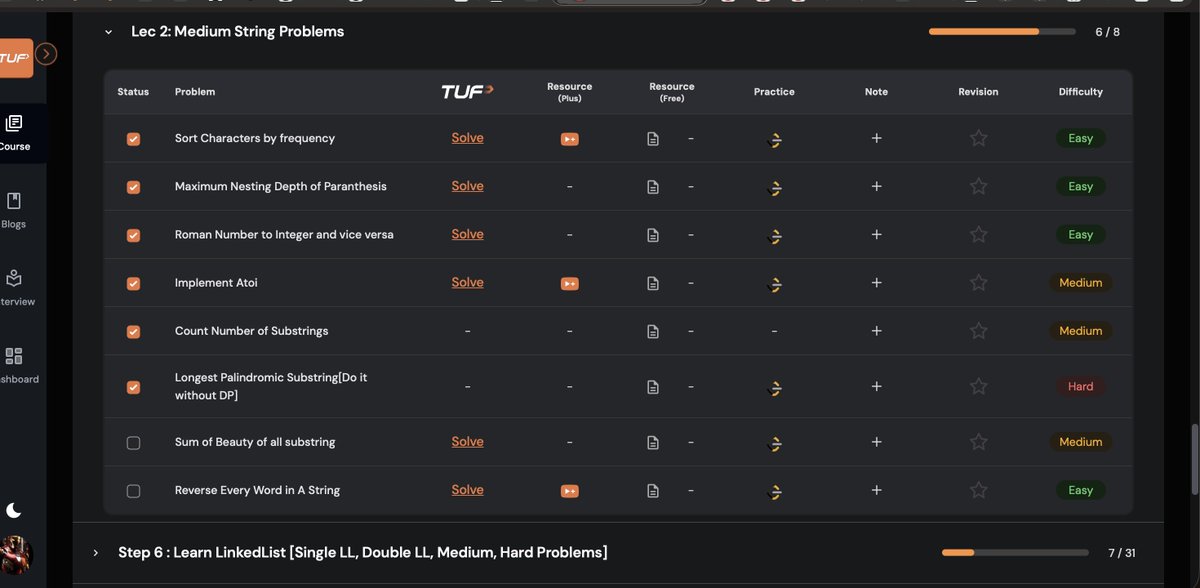The width and height of the screenshot is (1200, 588).
Task: Open practice link for Maximum Nesting Depth of Paranthesis
Action: [x=774, y=187]
